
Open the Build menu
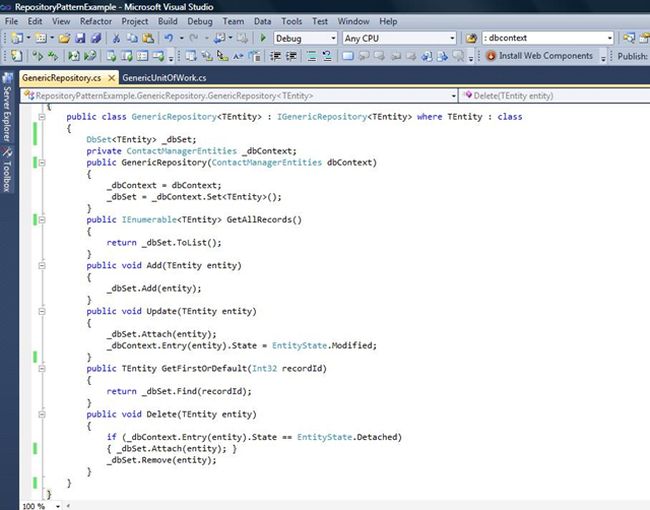pos(167,21)
